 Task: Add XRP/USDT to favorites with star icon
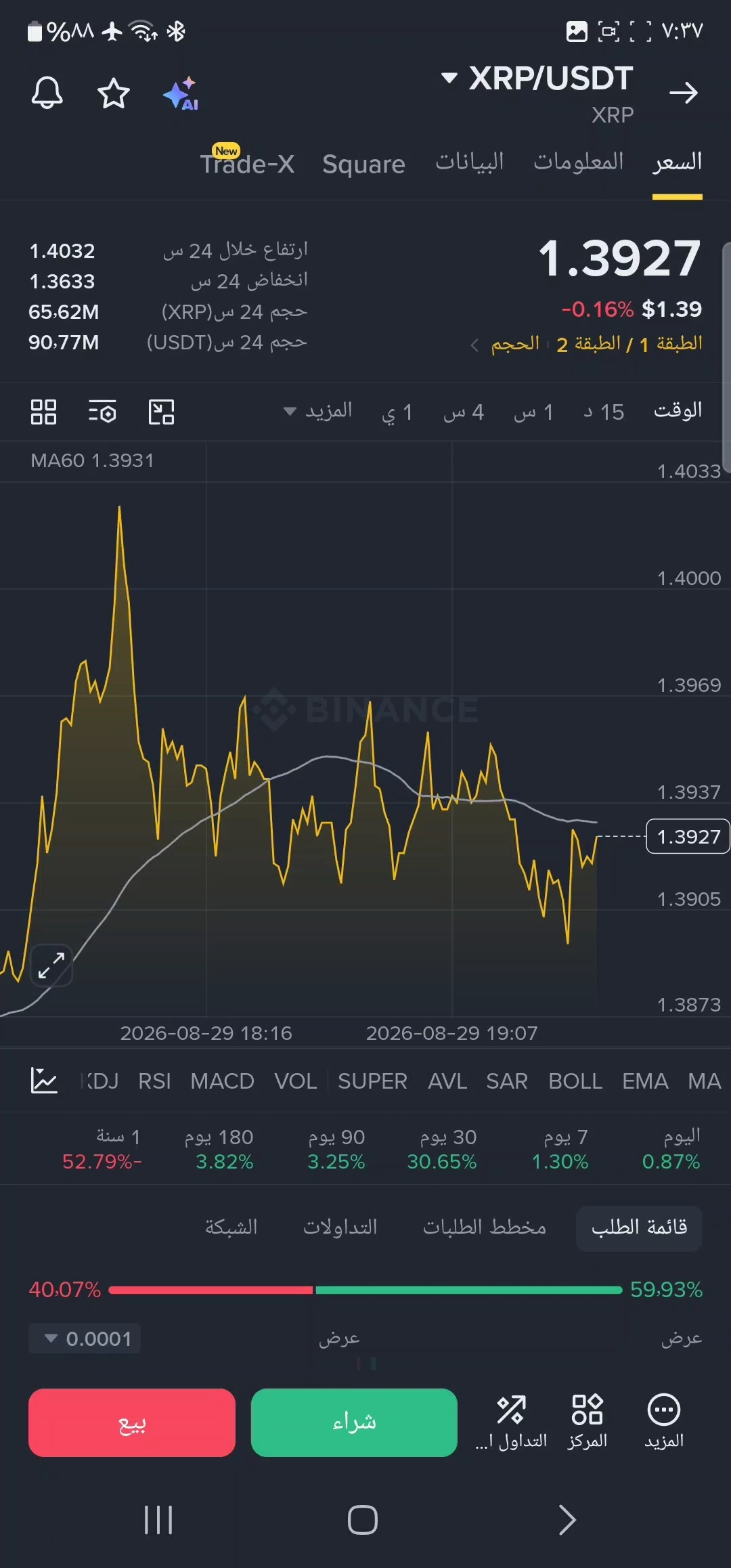pyautogui.click(x=114, y=93)
